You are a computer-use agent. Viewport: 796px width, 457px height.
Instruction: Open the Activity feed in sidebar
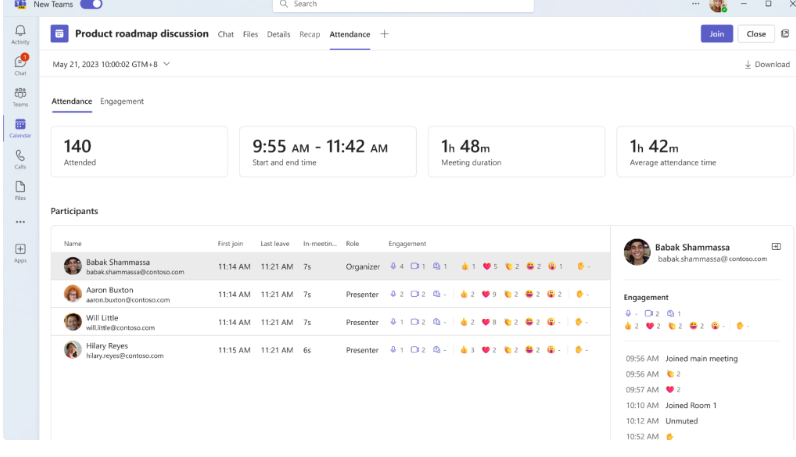tap(20, 35)
